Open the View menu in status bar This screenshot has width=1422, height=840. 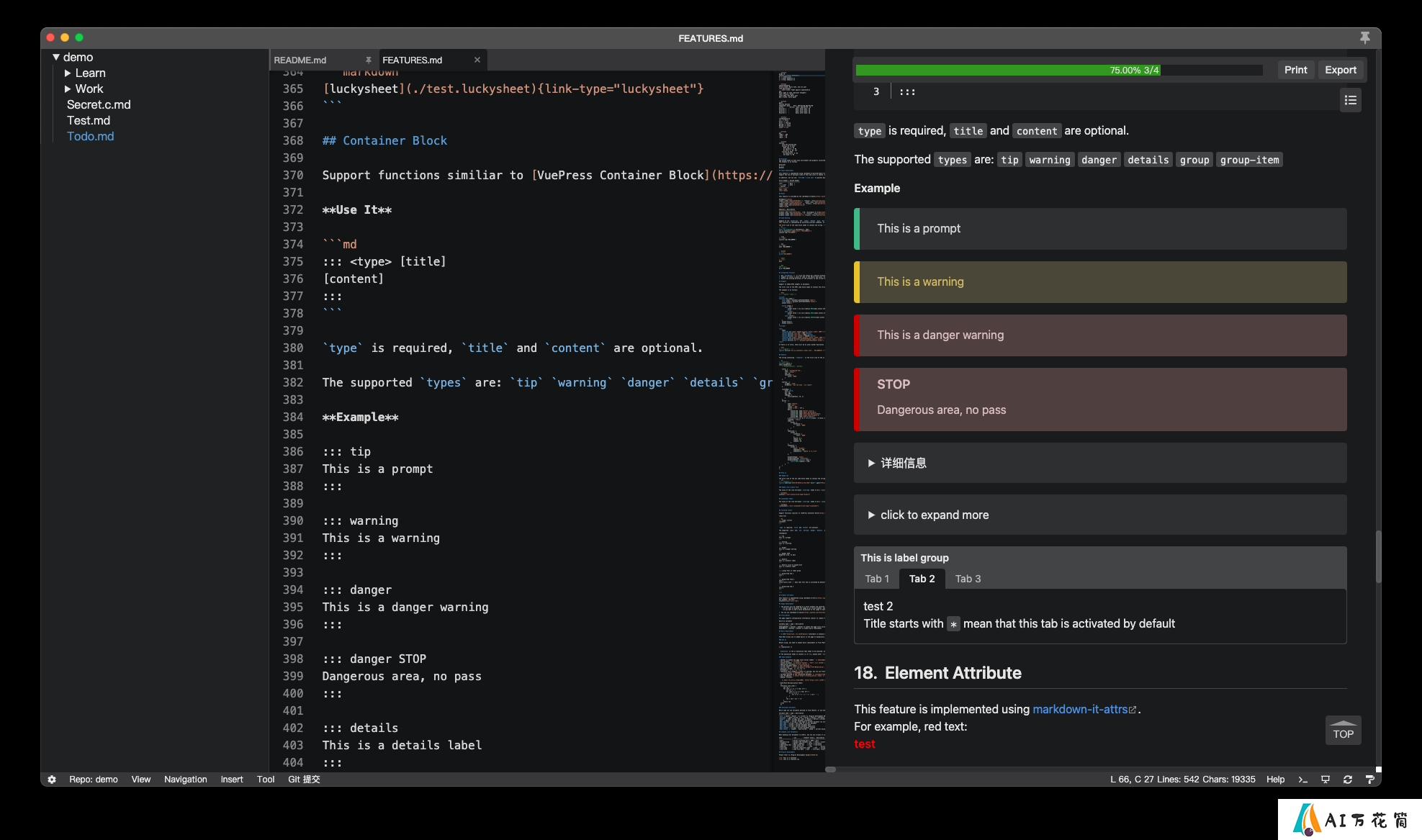tap(141, 780)
